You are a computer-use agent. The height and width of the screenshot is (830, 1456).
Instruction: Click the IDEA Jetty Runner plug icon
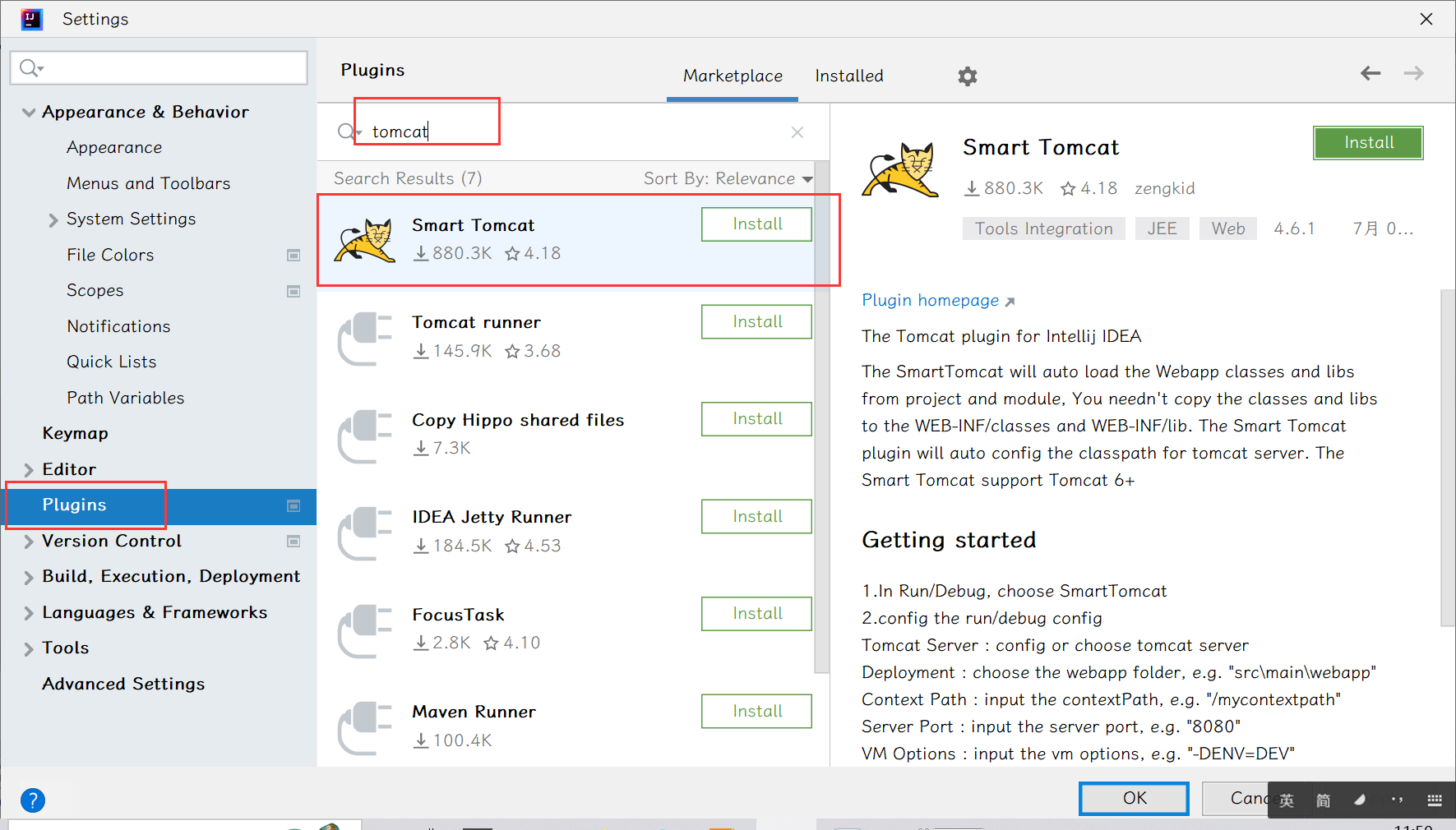point(365,533)
